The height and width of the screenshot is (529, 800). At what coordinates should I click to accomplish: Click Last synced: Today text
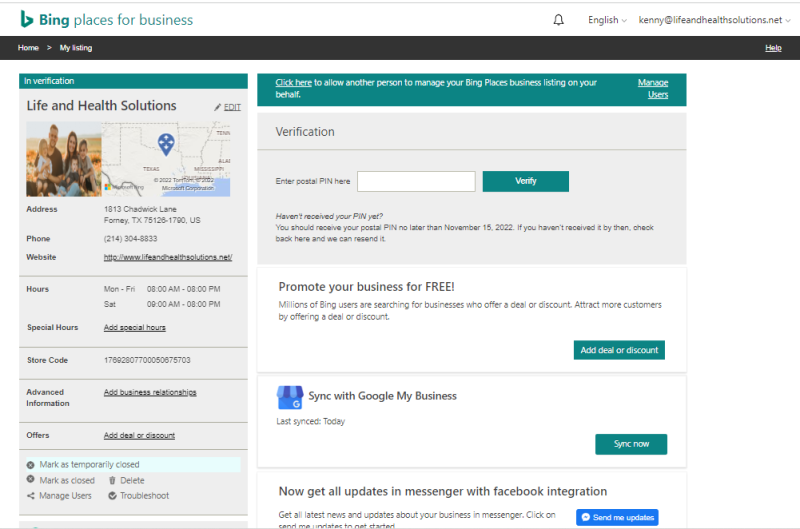(x=311, y=421)
